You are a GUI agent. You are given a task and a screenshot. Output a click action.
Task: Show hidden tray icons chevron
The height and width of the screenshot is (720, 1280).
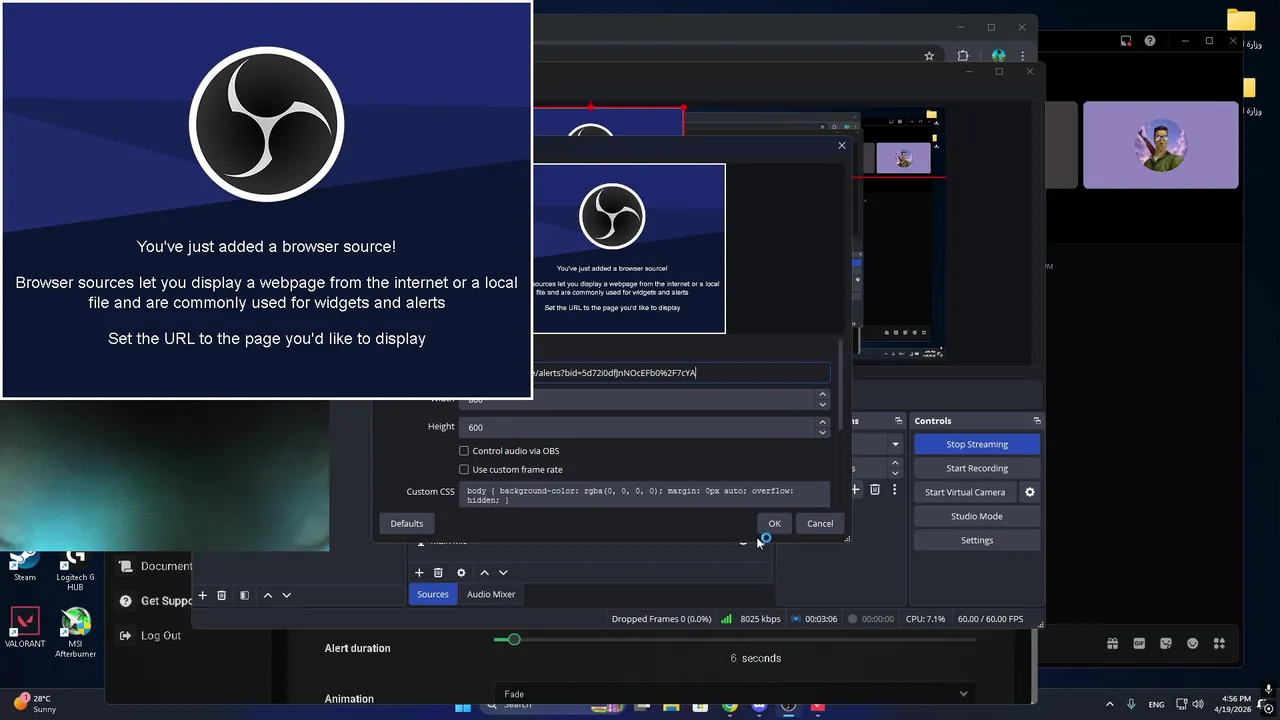coord(1109,704)
